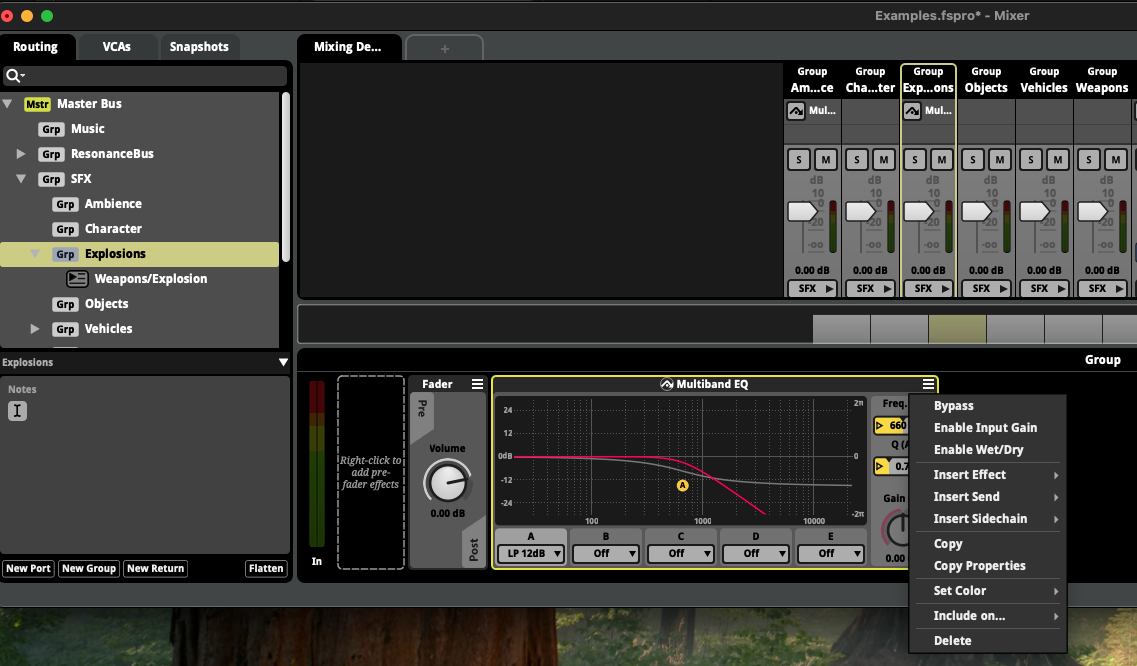
Task: Solo the Ambience group strip
Action: pos(798,160)
